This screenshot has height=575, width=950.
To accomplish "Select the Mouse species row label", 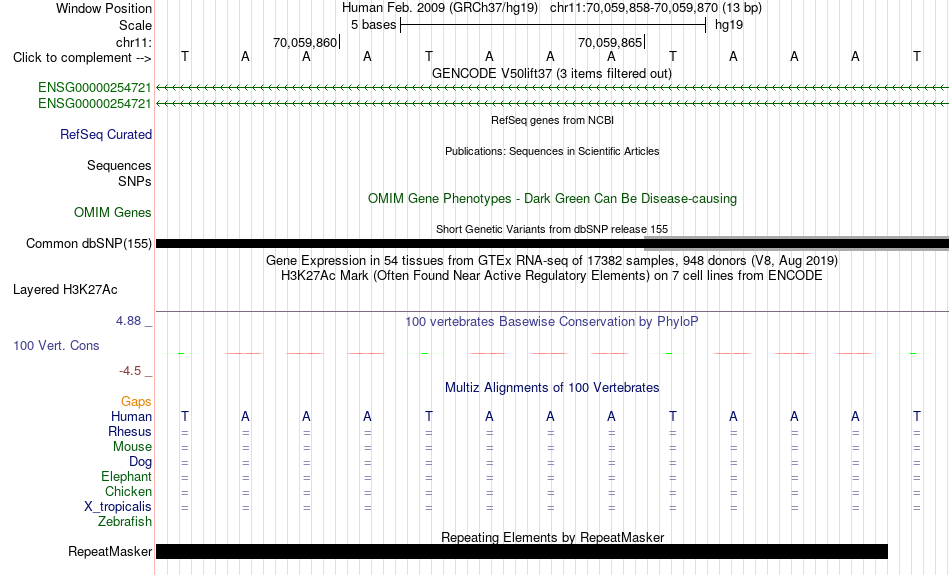I will click(132, 447).
